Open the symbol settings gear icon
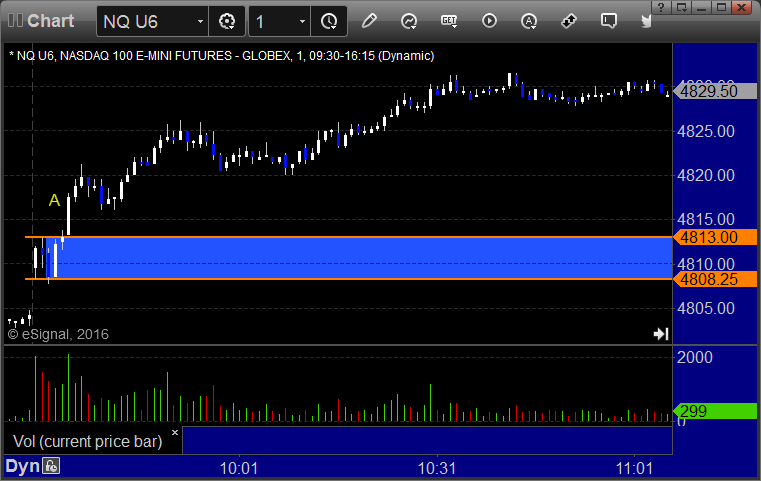The height and width of the screenshot is (481, 761). tap(227, 21)
